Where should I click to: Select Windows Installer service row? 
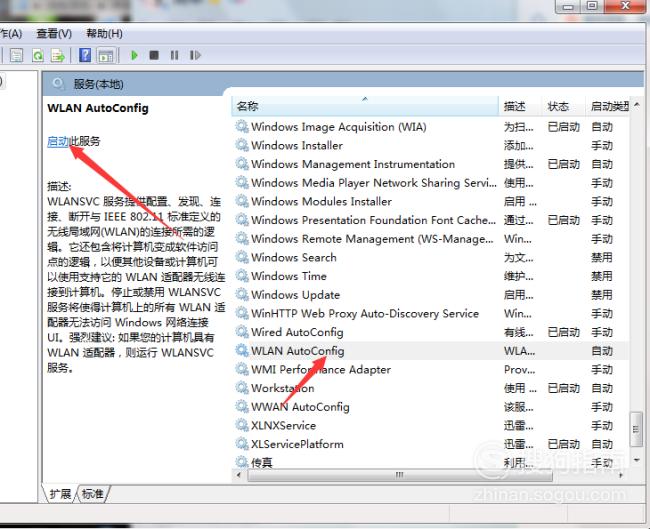coord(430,145)
